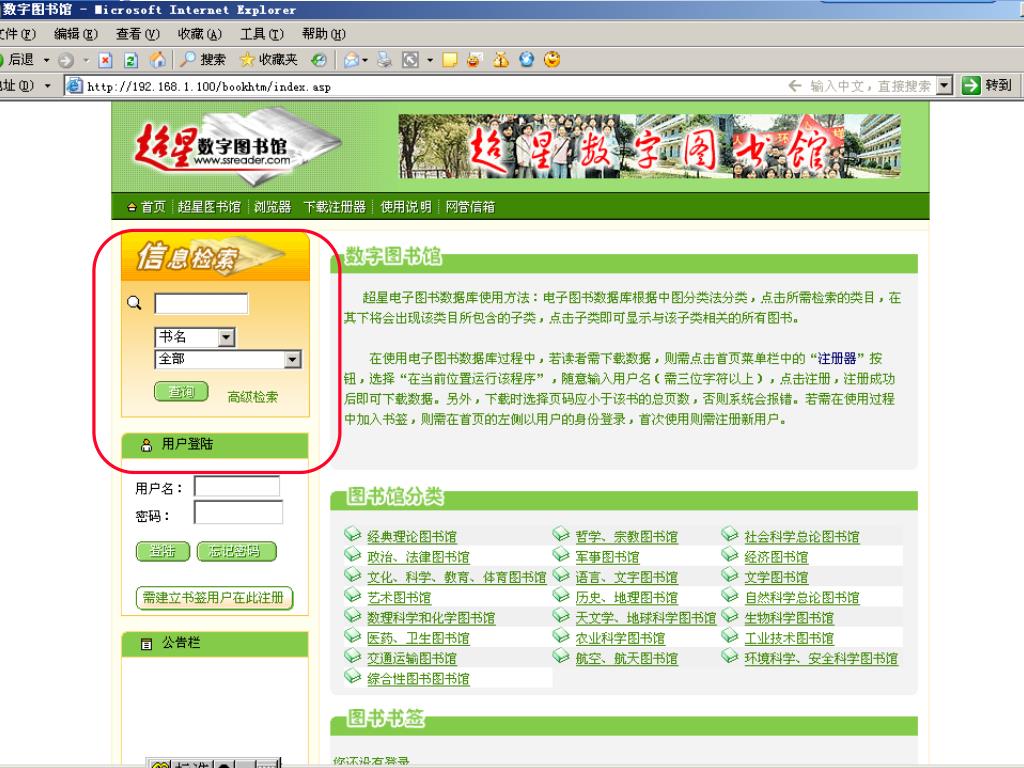Viewport: 1024px width, 768px height.
Task: Open the 编辑 (Edit) menu
Action: coord(76,34)
